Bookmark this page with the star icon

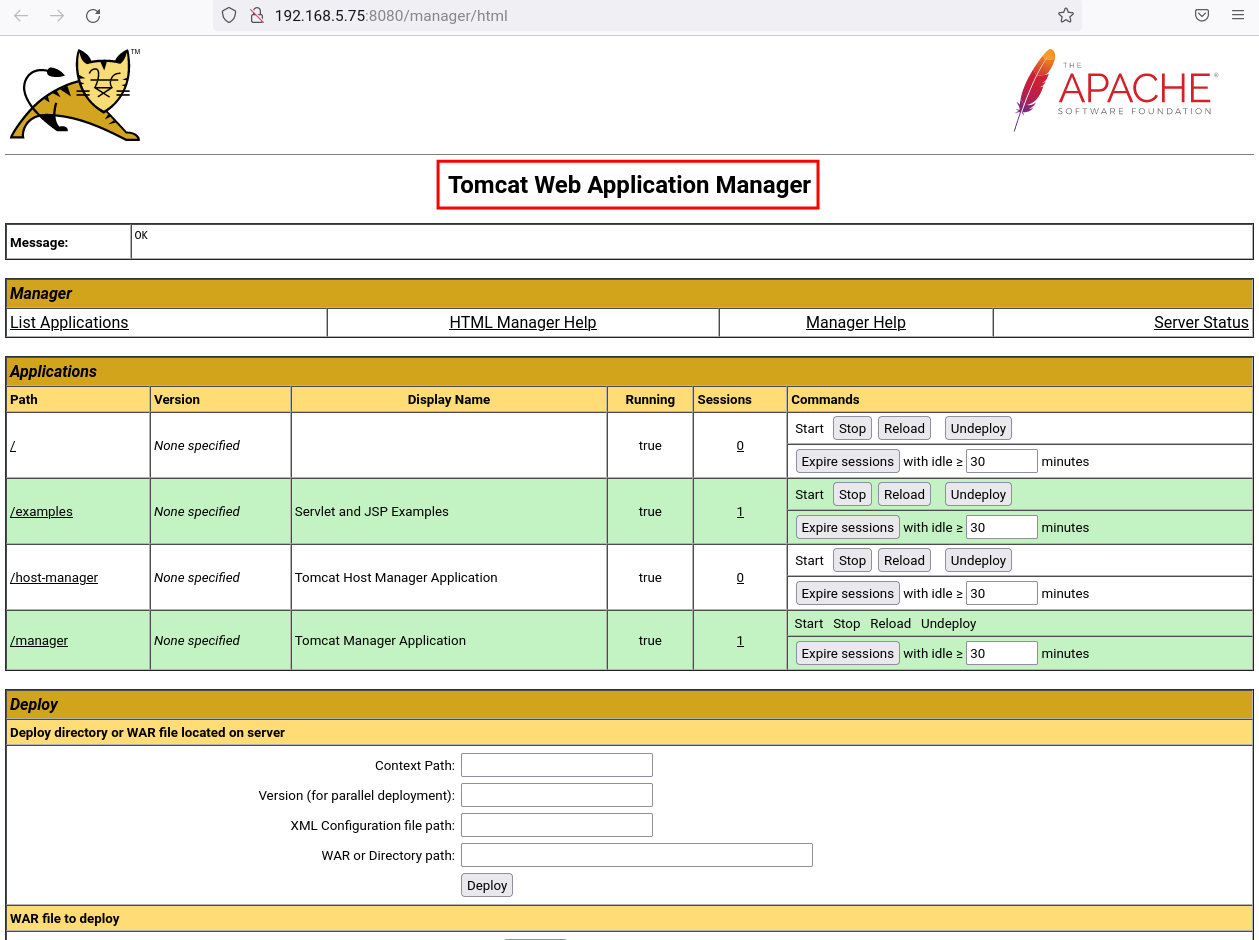point(1066,16)
